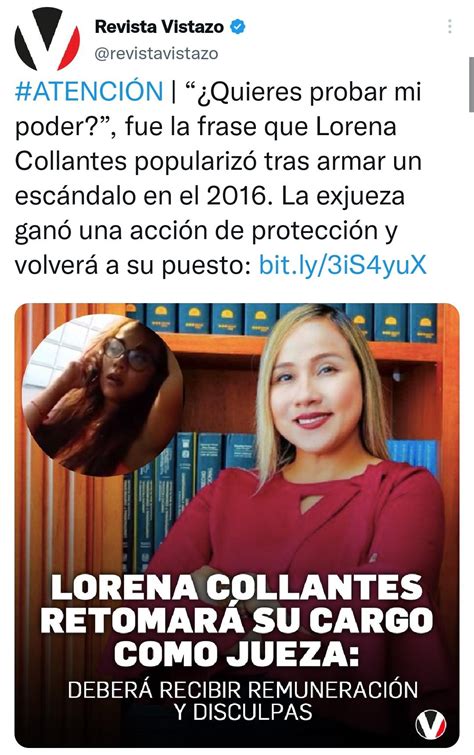Click the "Y DISCULPAS" subtitle line

tap(243, 712)
